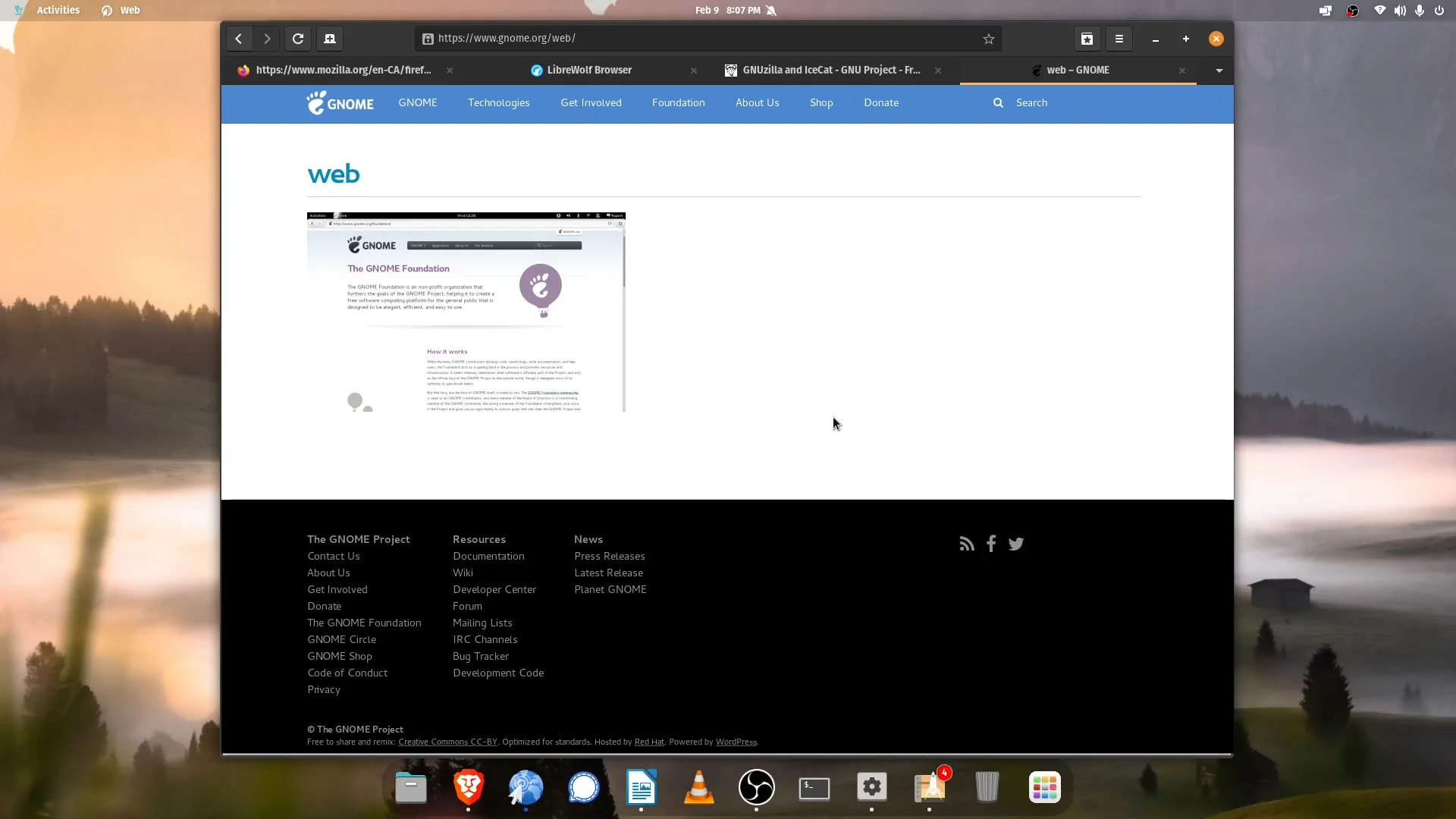
Task: Open the RSS feed icon in the footer
Action: 967,544
